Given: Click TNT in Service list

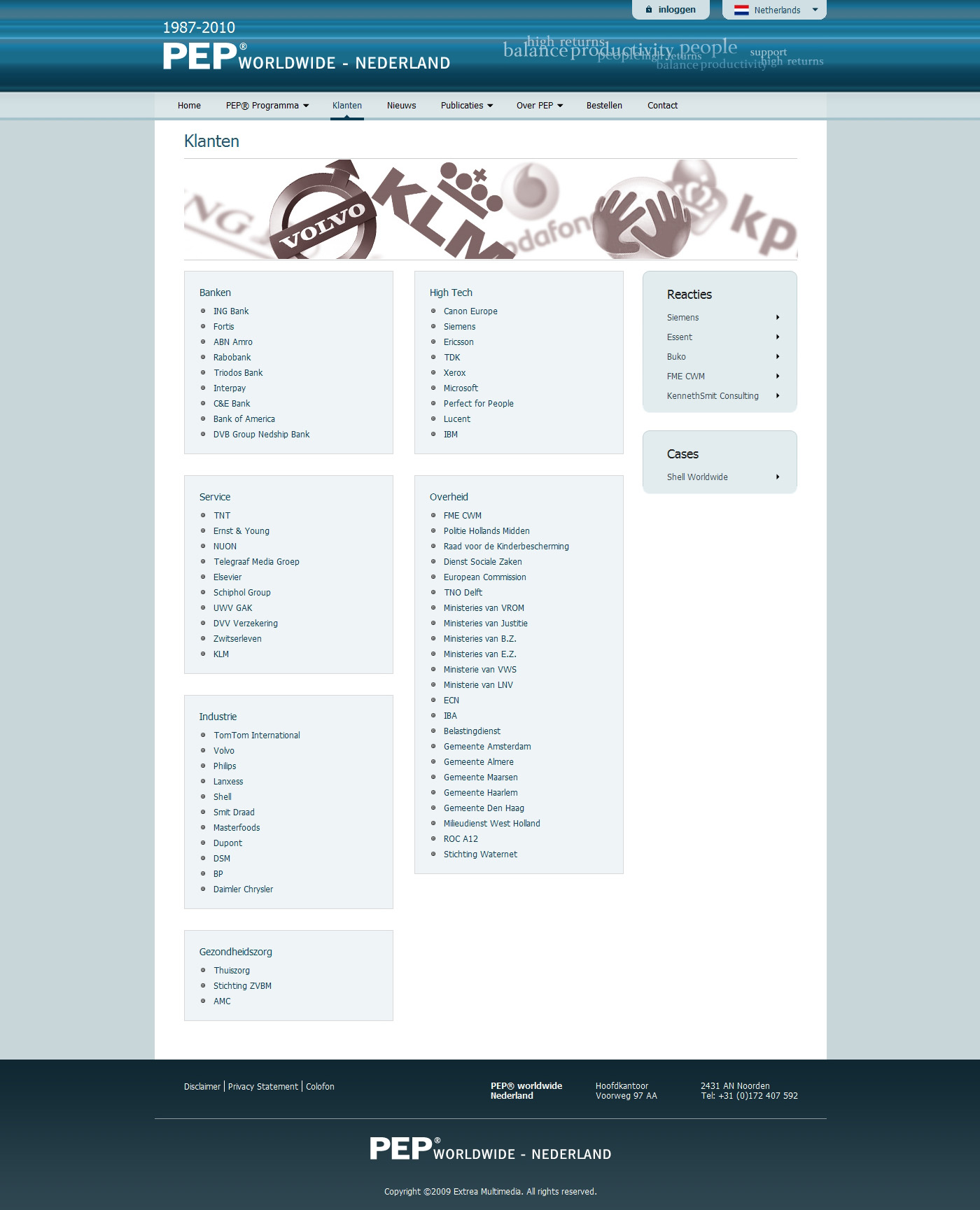Looking at the screenshot, I should (x=222, y=516).
